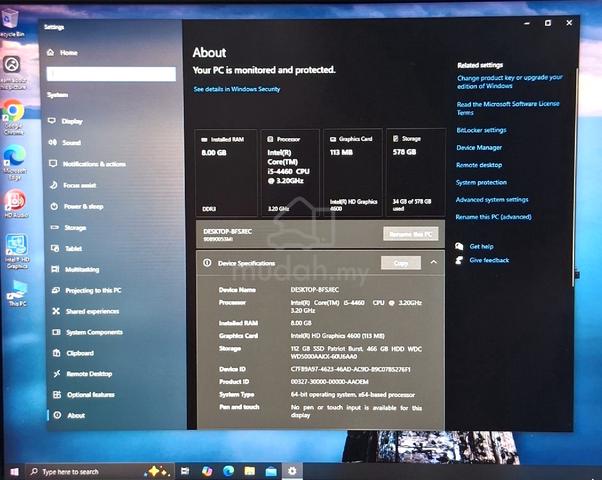
Task: Click the Tablet sidebar icon
Action: pyautogui.click(x=55, y=248)
